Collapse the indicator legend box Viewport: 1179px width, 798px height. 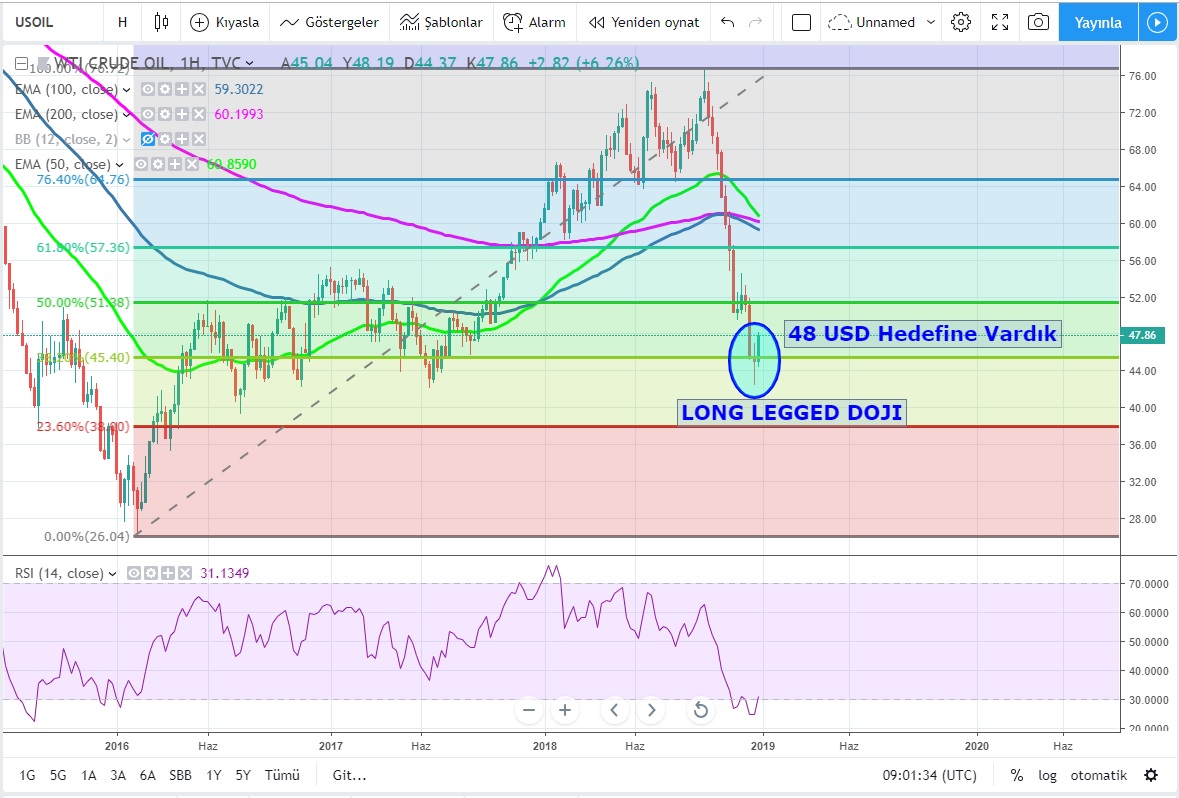point(22,63)
